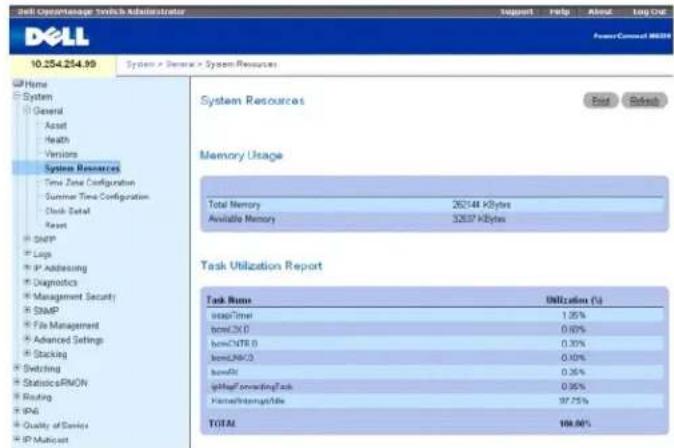Expand the SNMP node above Logs
Image resolution: width=674 pixels, height=448 pixels.
tap(28, 239)
